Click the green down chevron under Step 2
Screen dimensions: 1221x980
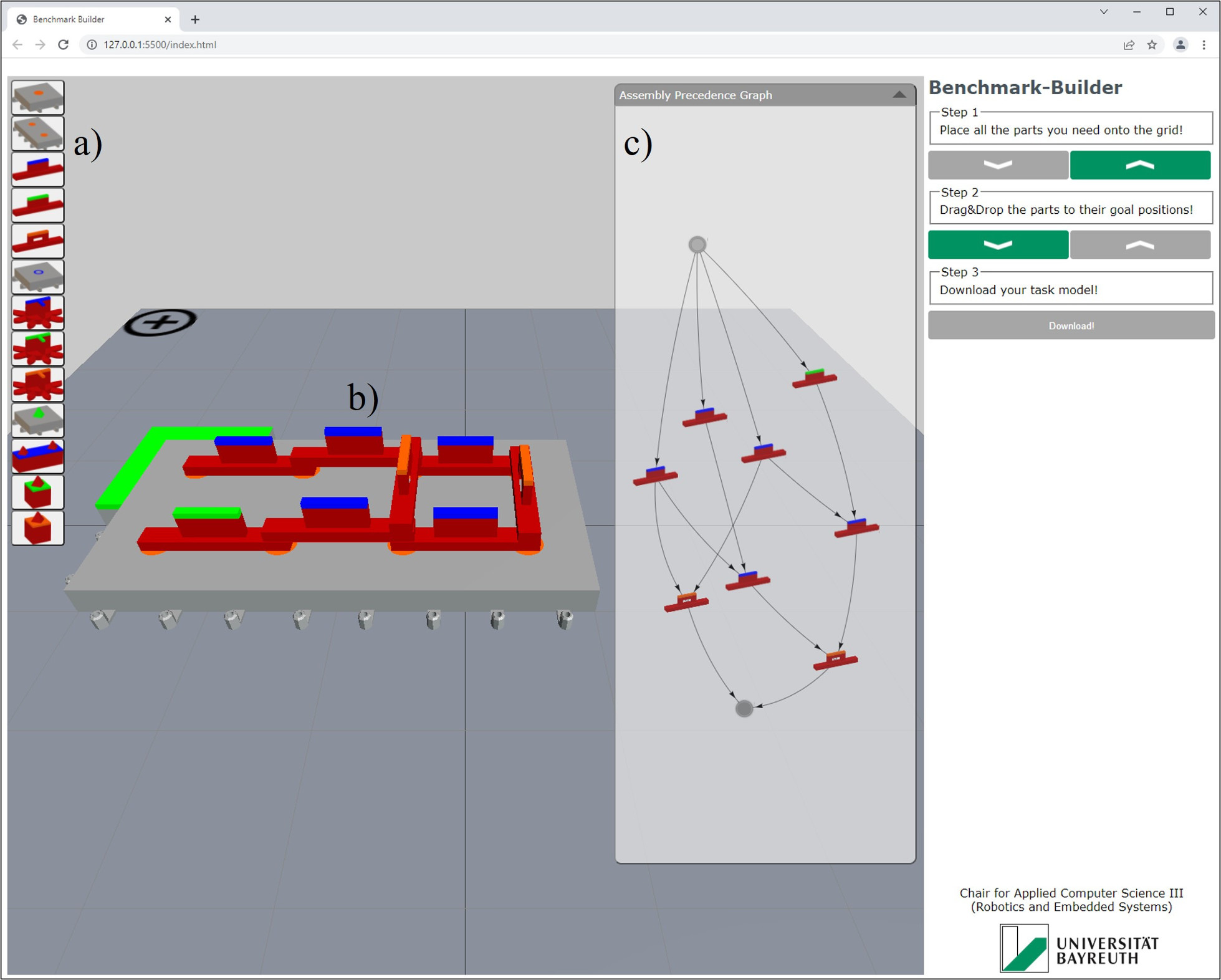[998, 244]
